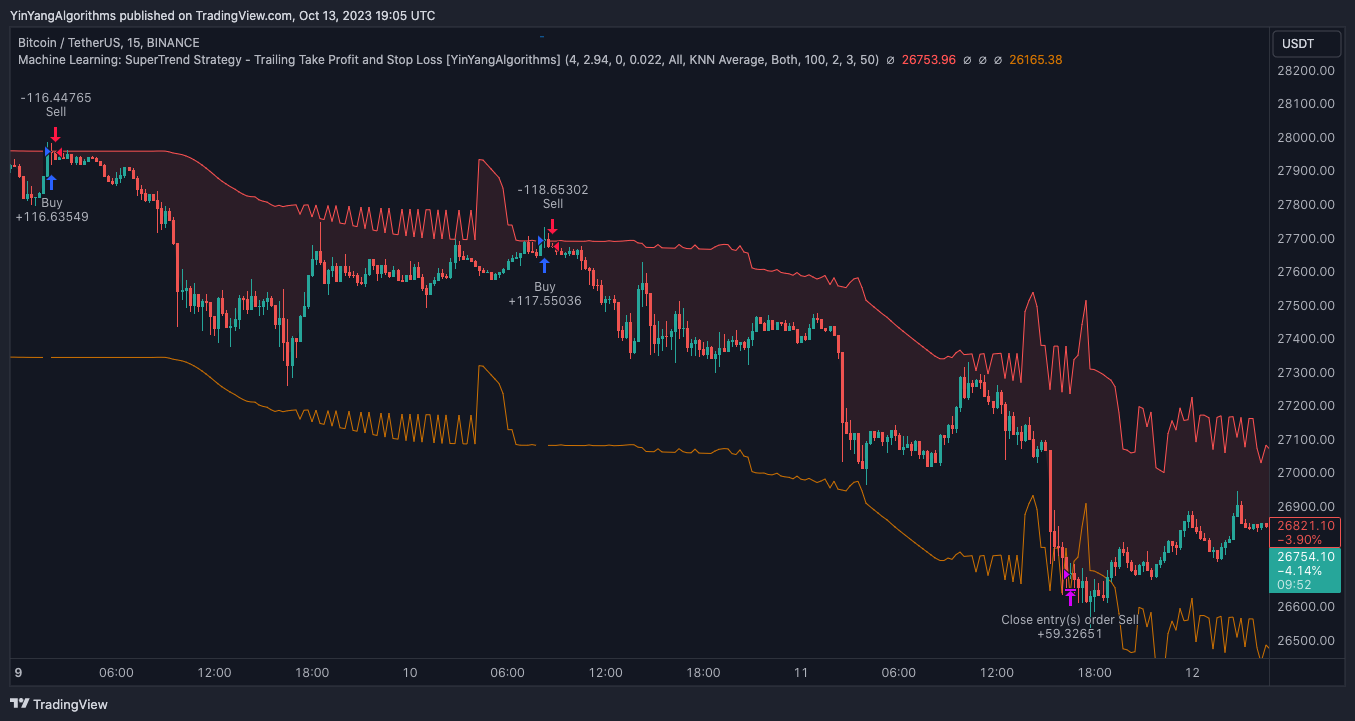Click the -118.65302 trade label
Viewport: 1355px width, 721px height.
(x=553, y=190)
